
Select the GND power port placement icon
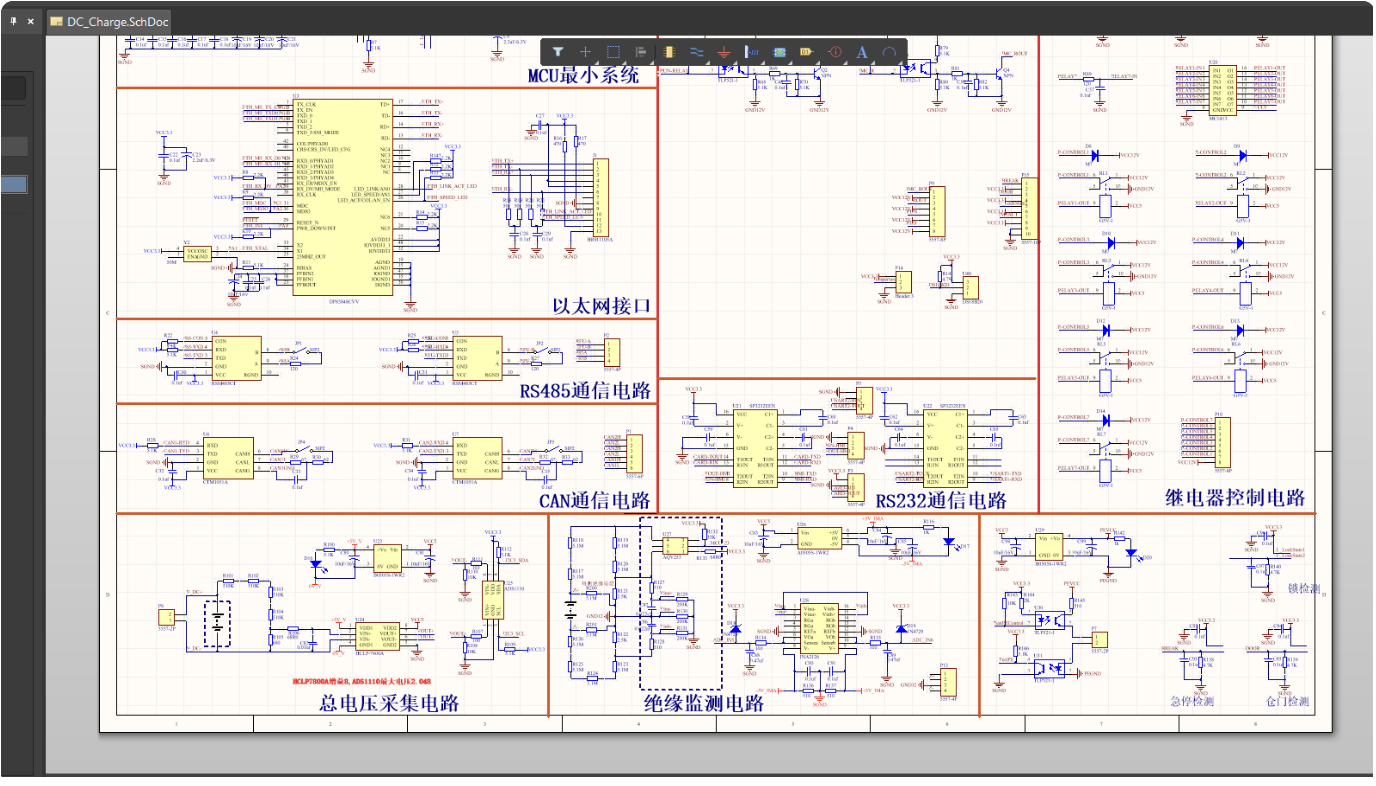(x=723, y=52)
